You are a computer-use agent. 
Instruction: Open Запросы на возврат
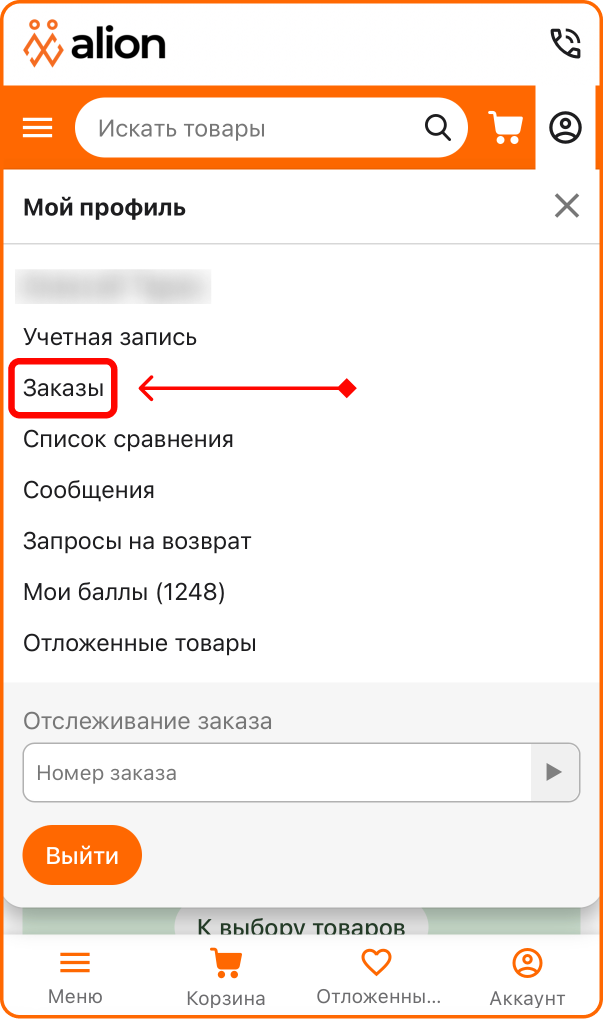coord(137,541)
